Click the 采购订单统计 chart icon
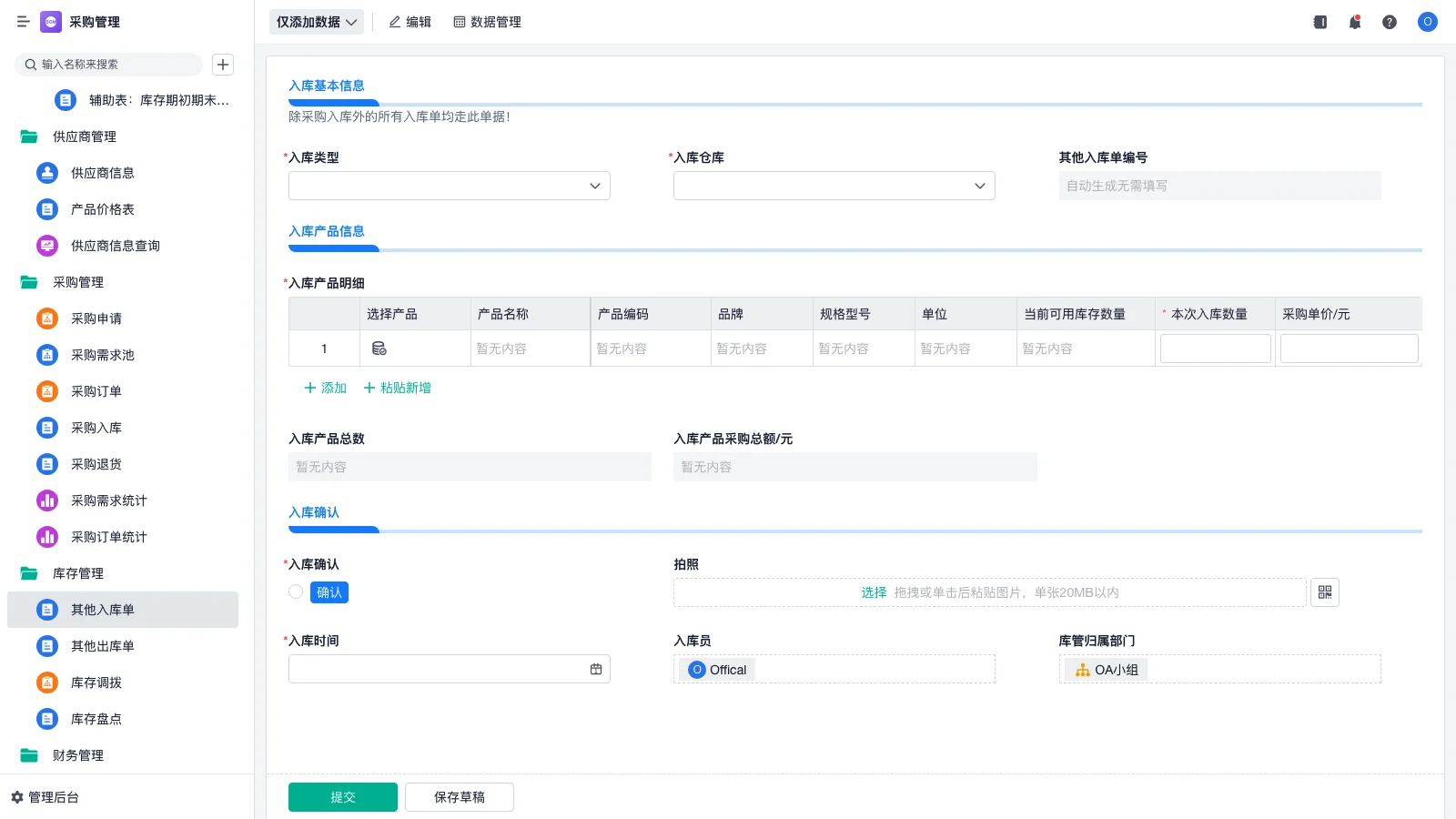 tap(47, 537)
